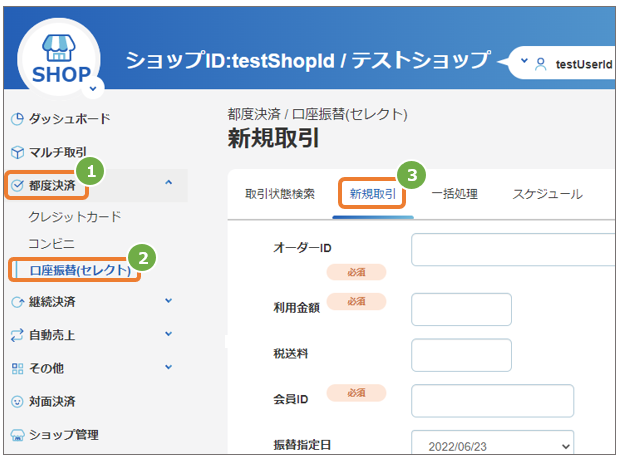Click the user profile icon beside testUserId

(x=541, y=64)
